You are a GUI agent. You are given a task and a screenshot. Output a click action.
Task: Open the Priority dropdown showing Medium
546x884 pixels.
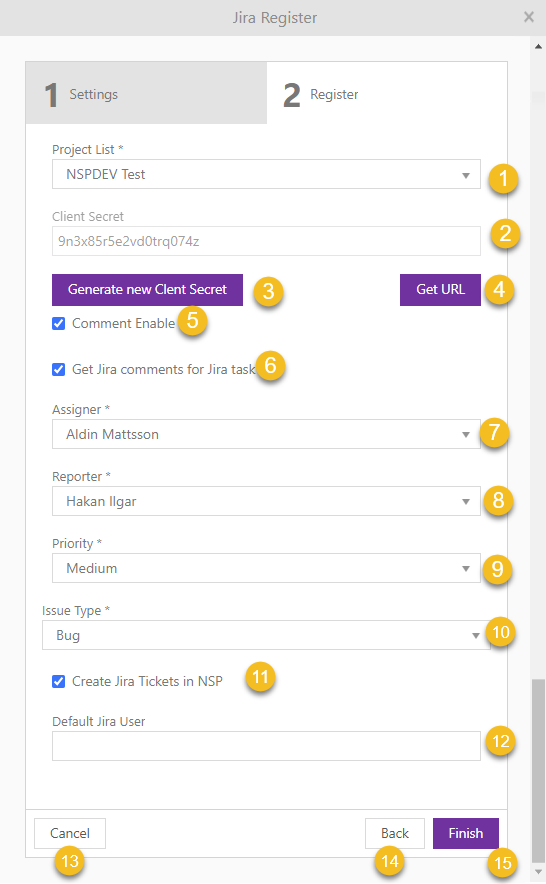pos(266,568)
